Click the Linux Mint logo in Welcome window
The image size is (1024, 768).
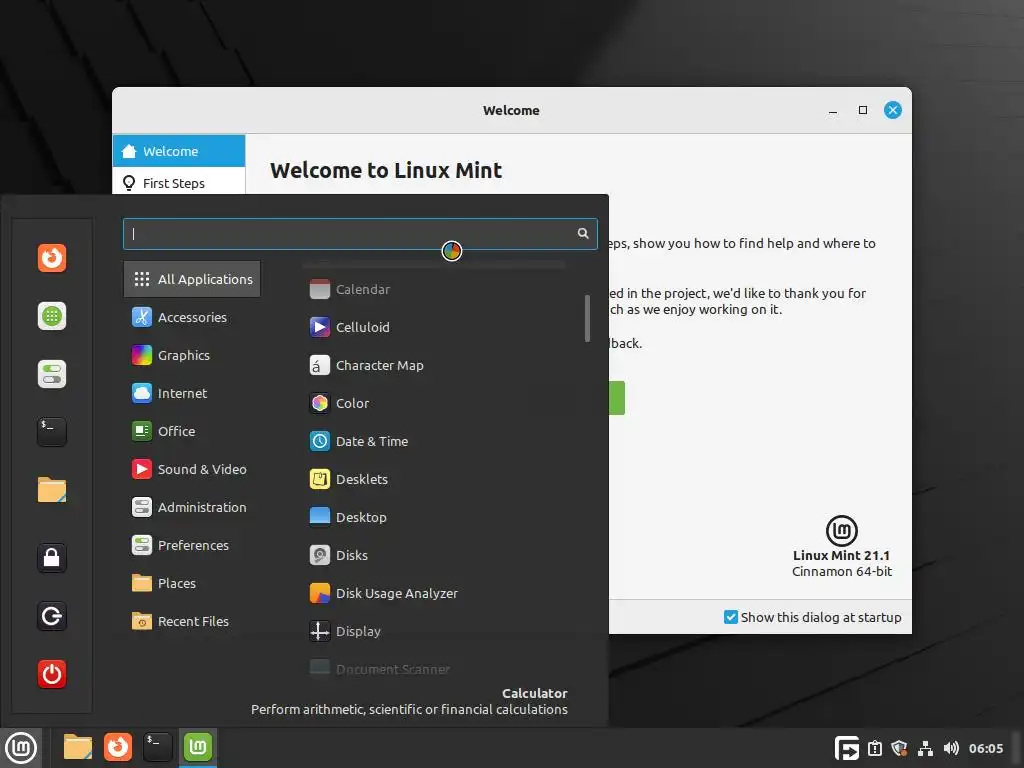(x=841, y=531)
